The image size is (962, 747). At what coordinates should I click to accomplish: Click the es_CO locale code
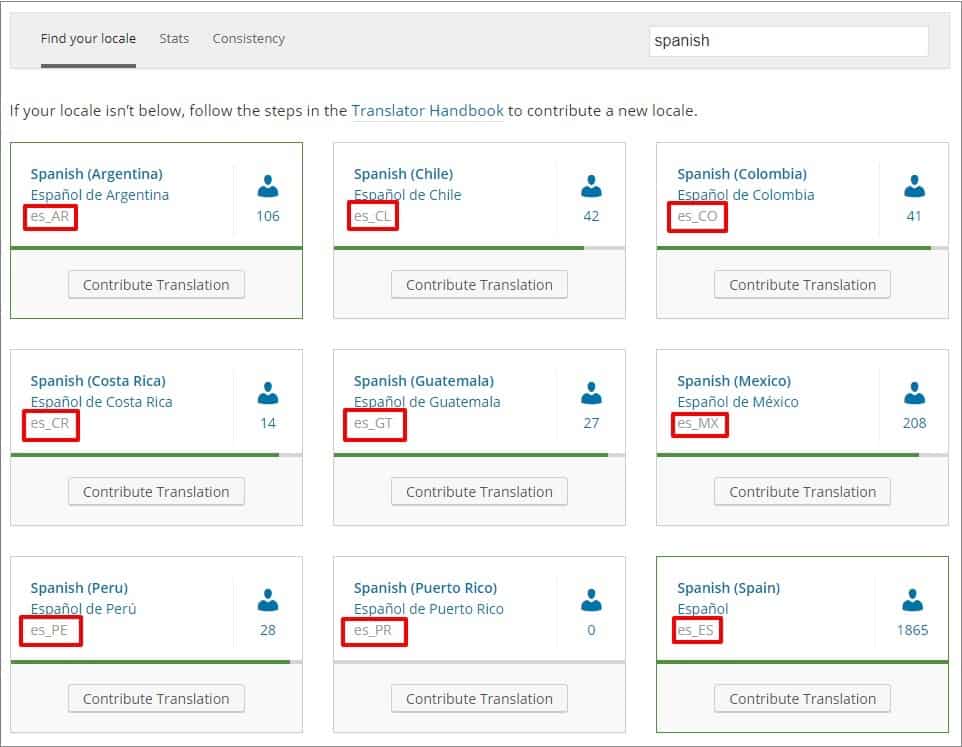698,216
